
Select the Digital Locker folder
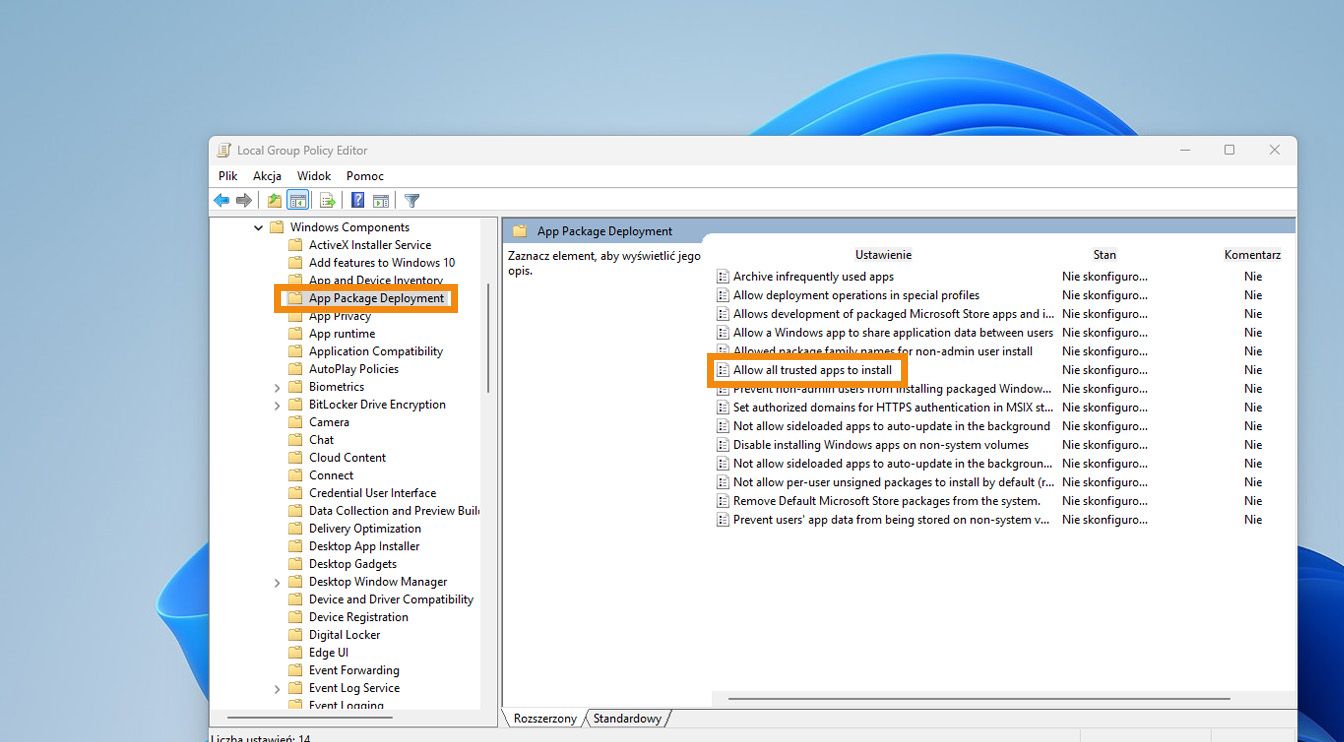point(345,635)
